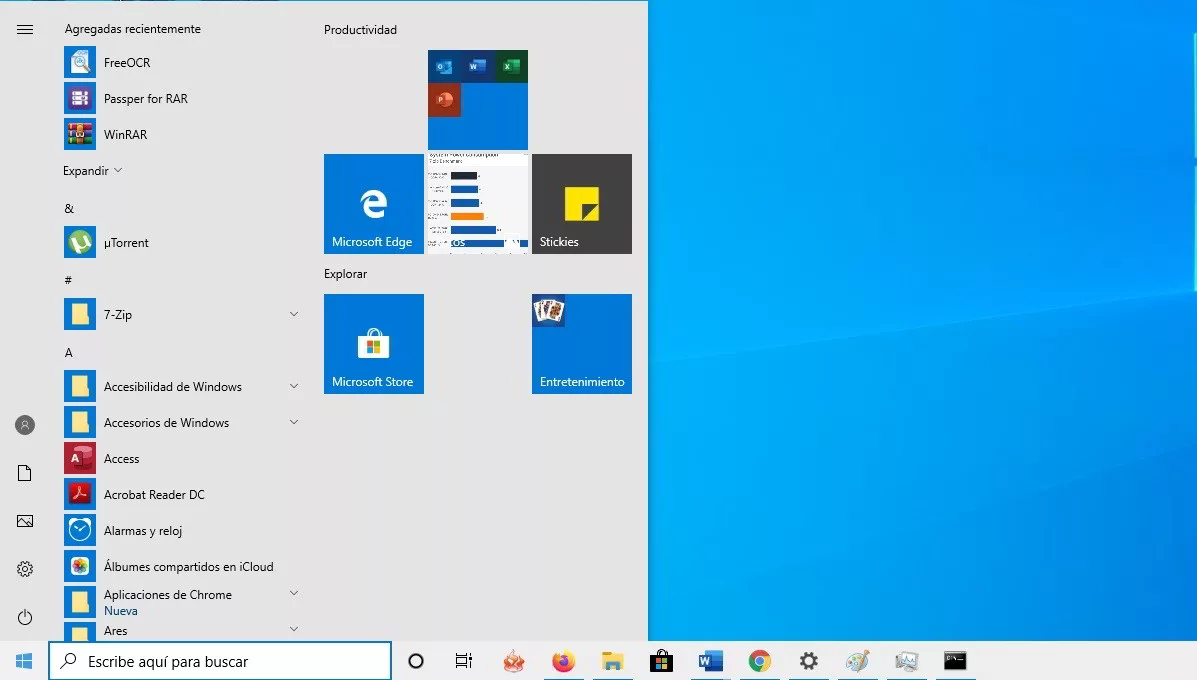
Task: Launch Acrobat Reader DC icon
Action: 79,495
